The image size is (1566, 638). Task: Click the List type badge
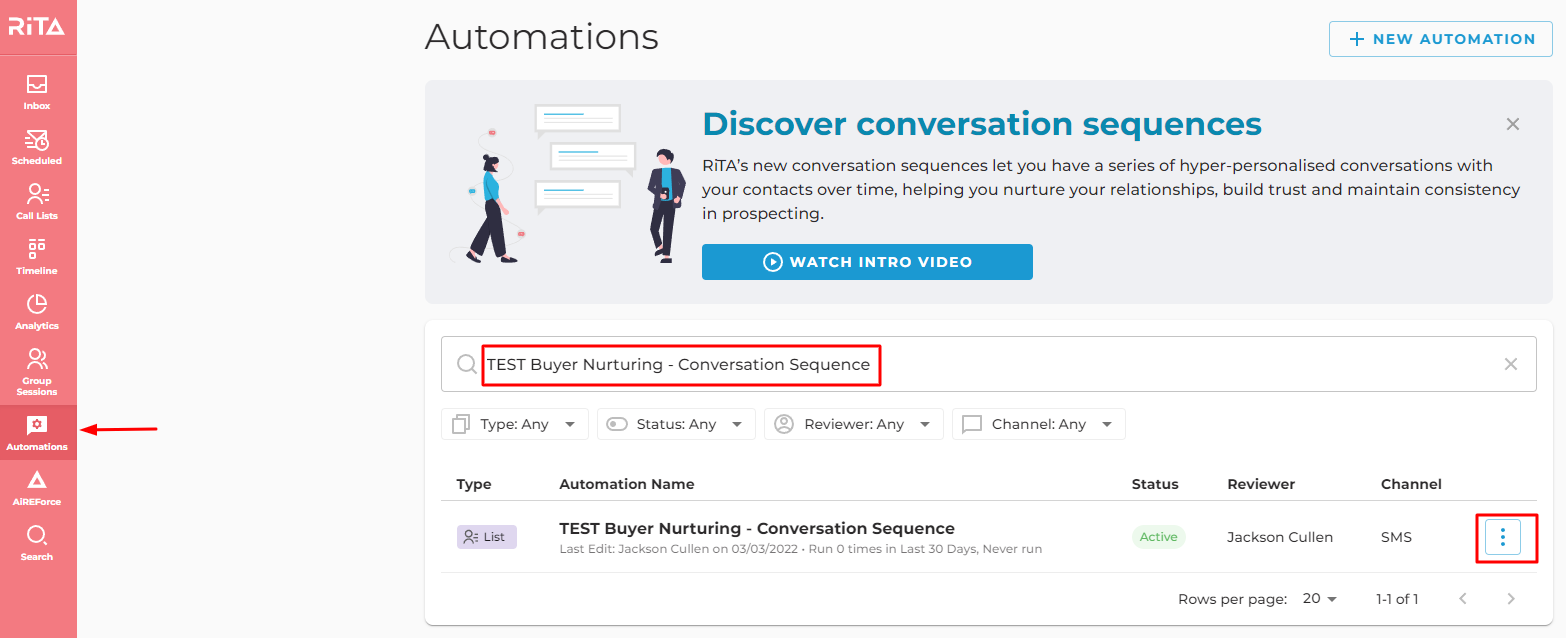tap(487, 537)
